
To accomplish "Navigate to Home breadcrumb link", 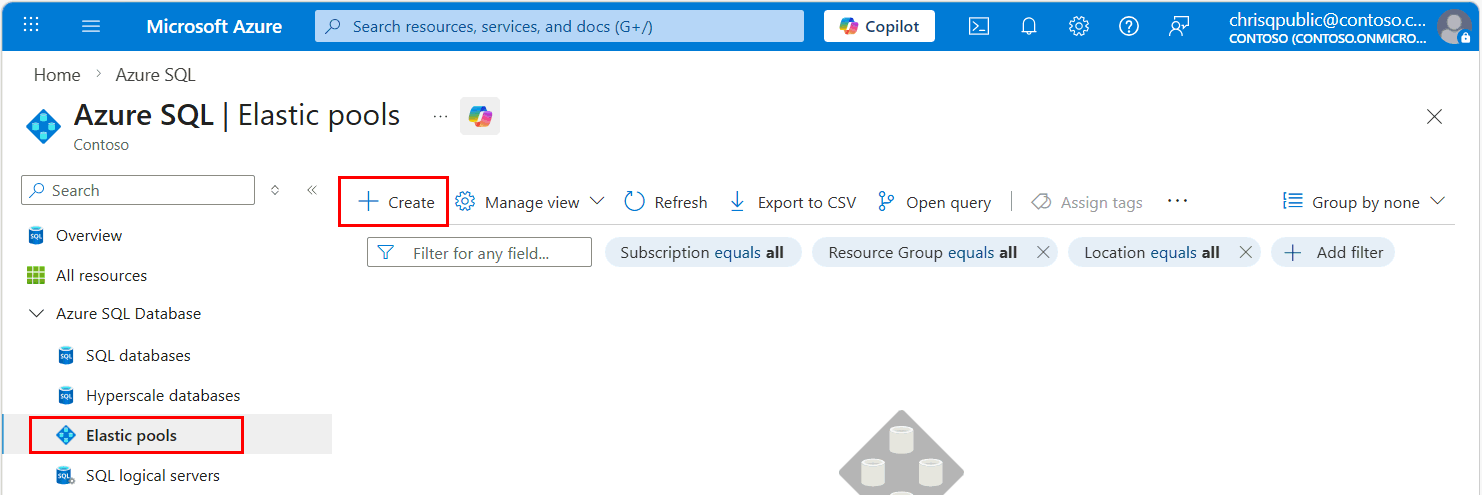I will [x=57, y=75].
